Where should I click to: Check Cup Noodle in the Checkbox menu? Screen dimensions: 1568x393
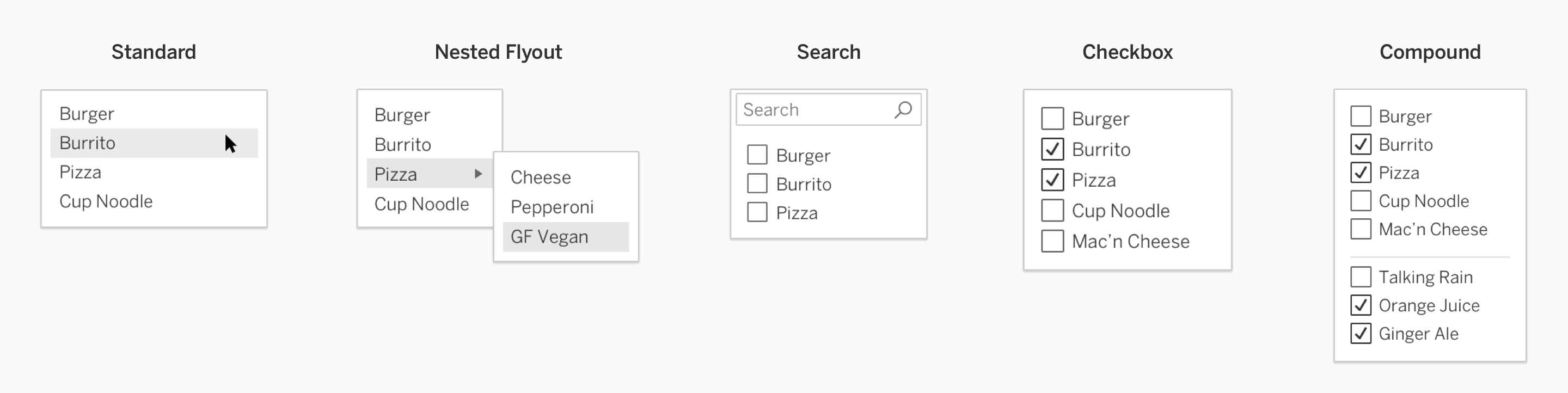[x=1052, y=211]
